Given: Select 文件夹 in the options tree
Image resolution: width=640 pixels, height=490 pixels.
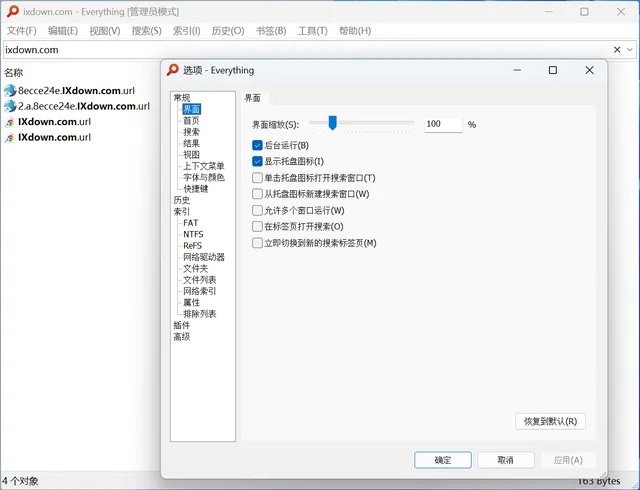Looking at the screenshot, I should coord(196,268).
